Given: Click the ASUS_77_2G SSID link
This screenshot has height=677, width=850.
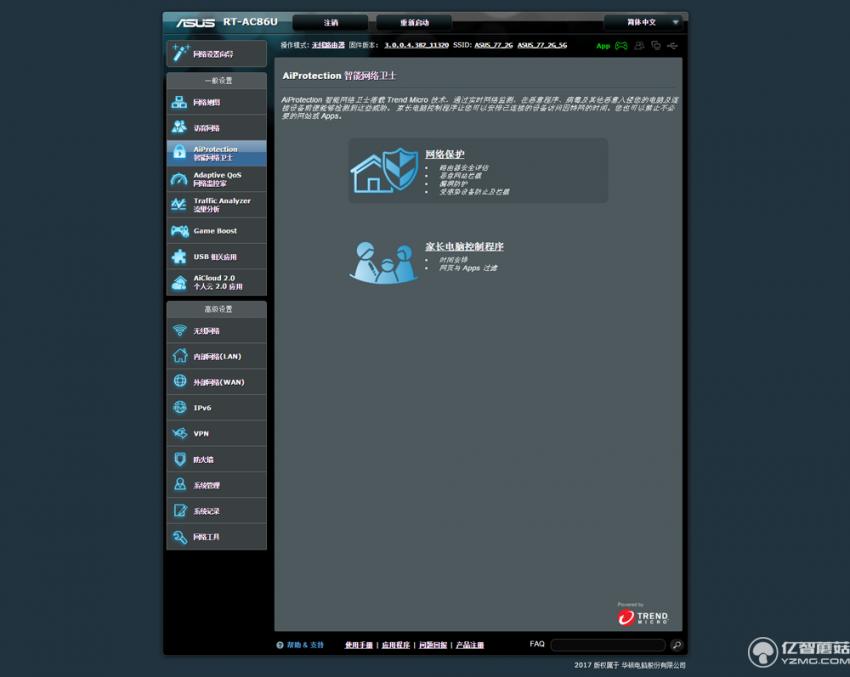Looking at the screenshot, I should point(493,45).
